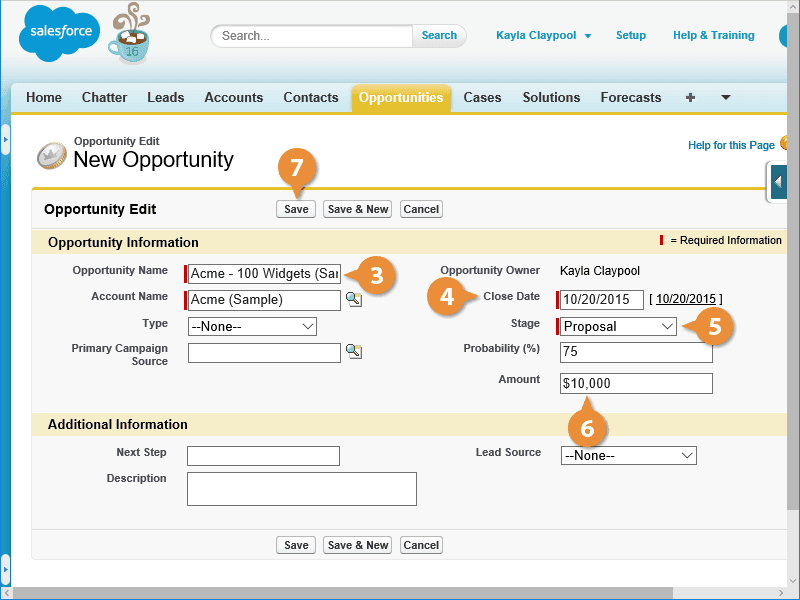Screen dimensions: 800x600
Task: Click the Primary Campaign Source lookup icon
Action: tap(354, 351)
